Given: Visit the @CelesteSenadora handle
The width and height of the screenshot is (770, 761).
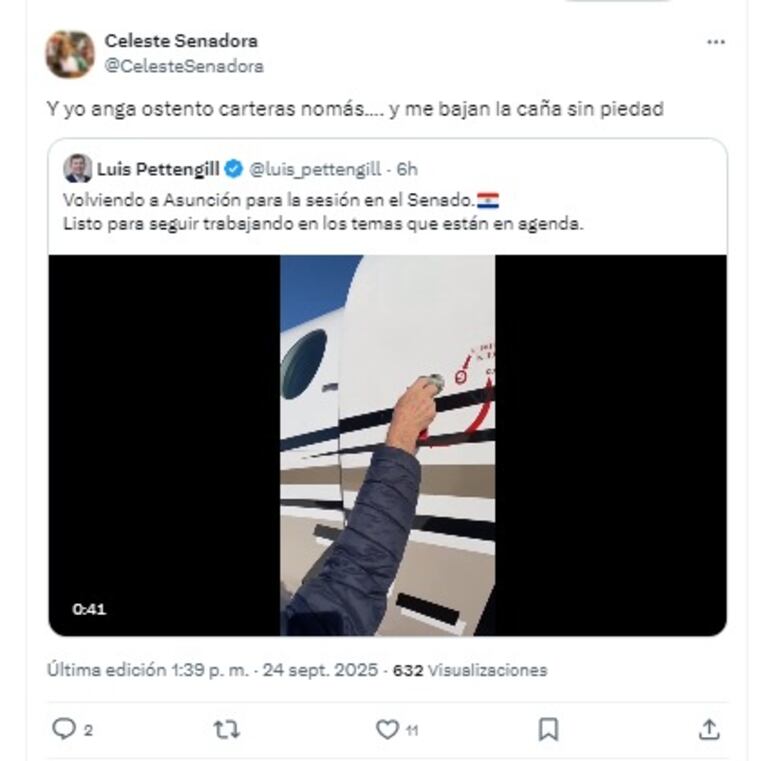Looking at the screenshot, I should pyautogui.click(x=184, y=66).
